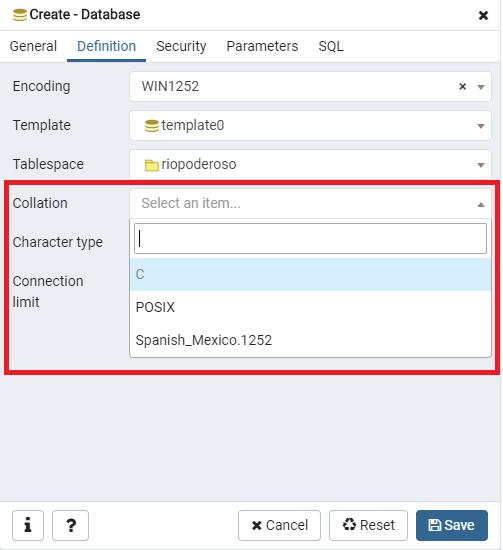This screenshot has height=550, width=503.
Task: Select the C collation option
Action: pyautogui.click(x=310, y=274)
